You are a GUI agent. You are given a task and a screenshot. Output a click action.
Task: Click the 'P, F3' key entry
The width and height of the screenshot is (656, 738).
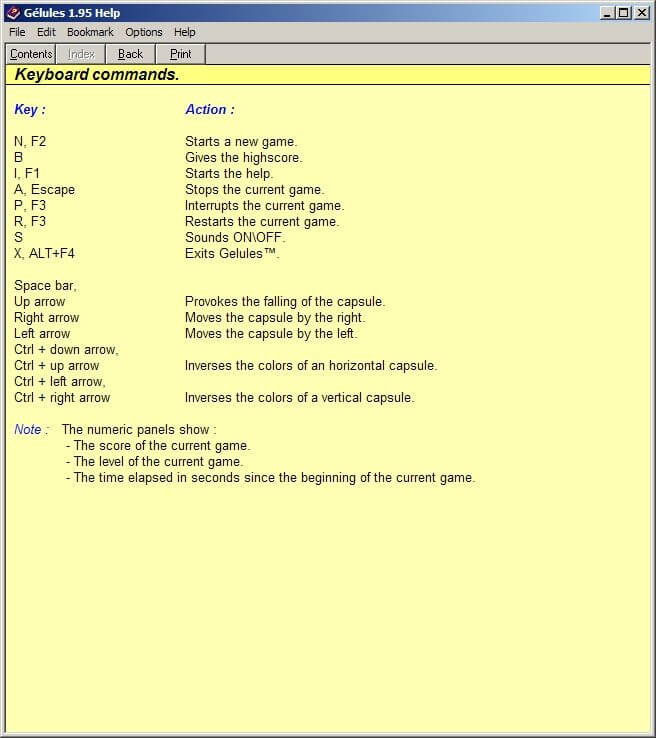tap(30, 205)
